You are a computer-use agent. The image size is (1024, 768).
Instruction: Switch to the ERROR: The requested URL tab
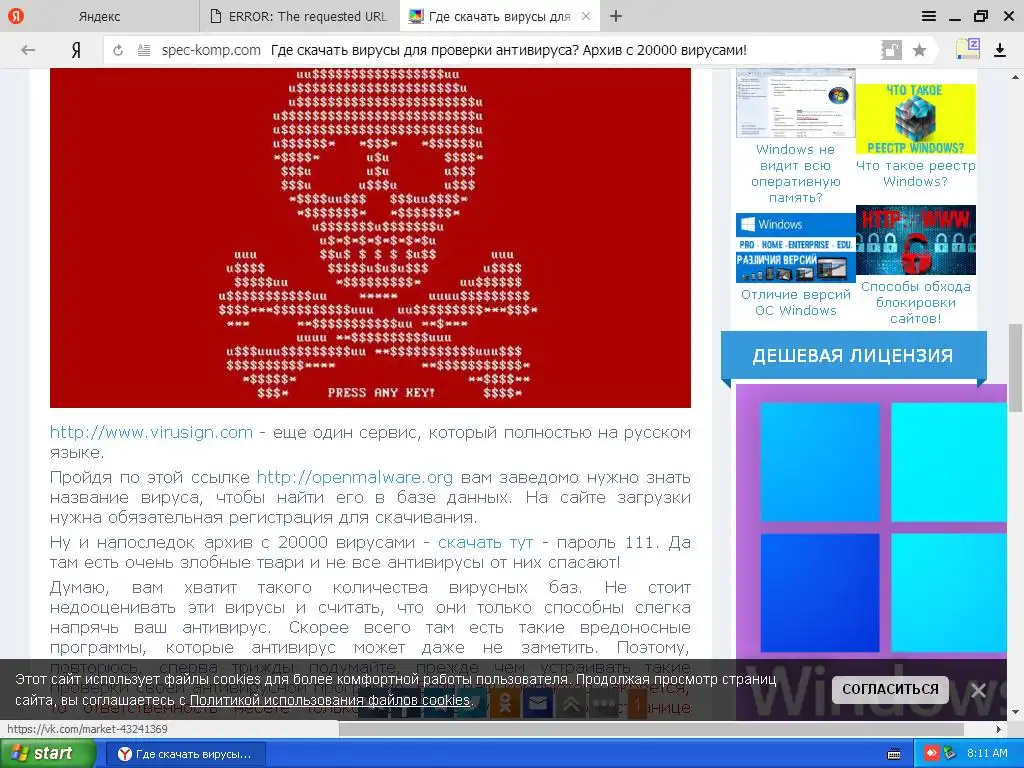pos(299,16)
